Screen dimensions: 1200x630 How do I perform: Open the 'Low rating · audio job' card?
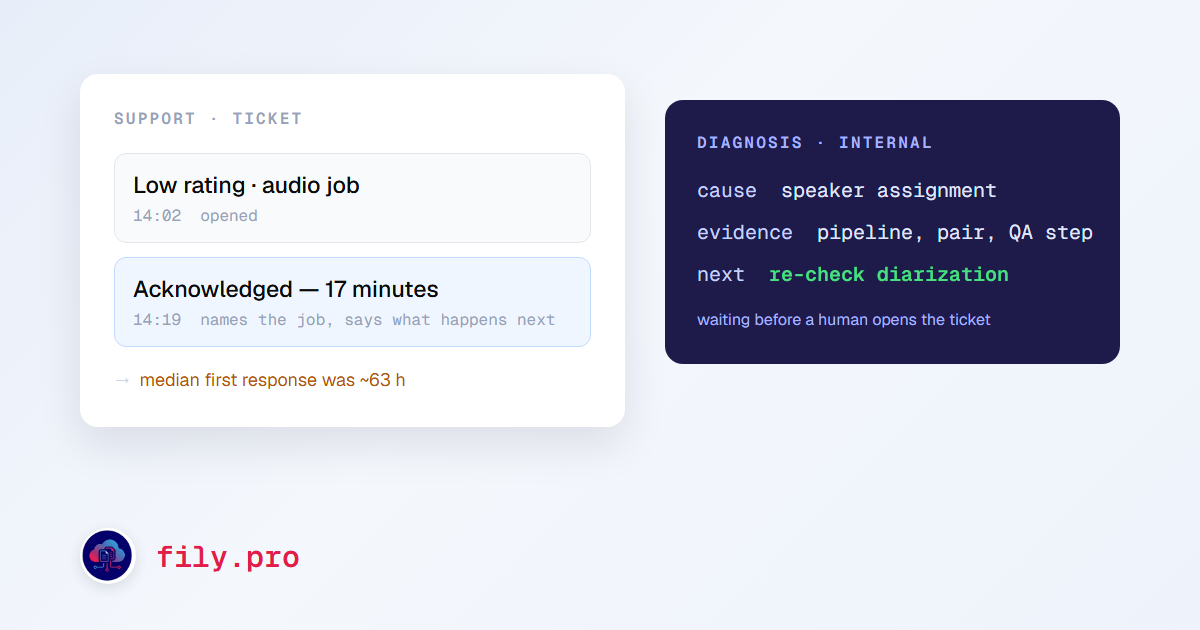tap(352, 198)
